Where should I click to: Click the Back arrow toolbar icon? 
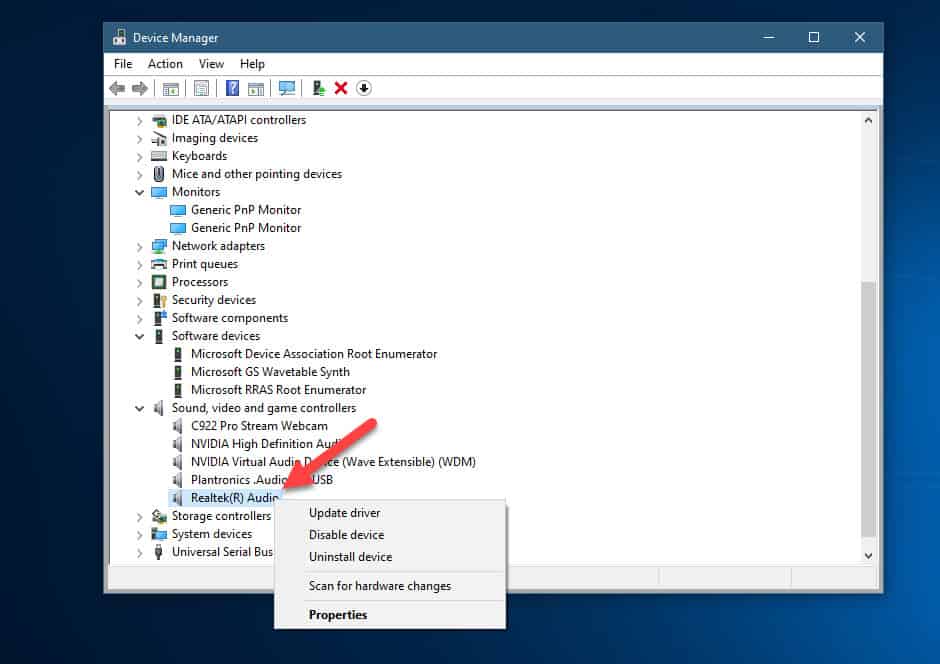click(x=117, y=89)
